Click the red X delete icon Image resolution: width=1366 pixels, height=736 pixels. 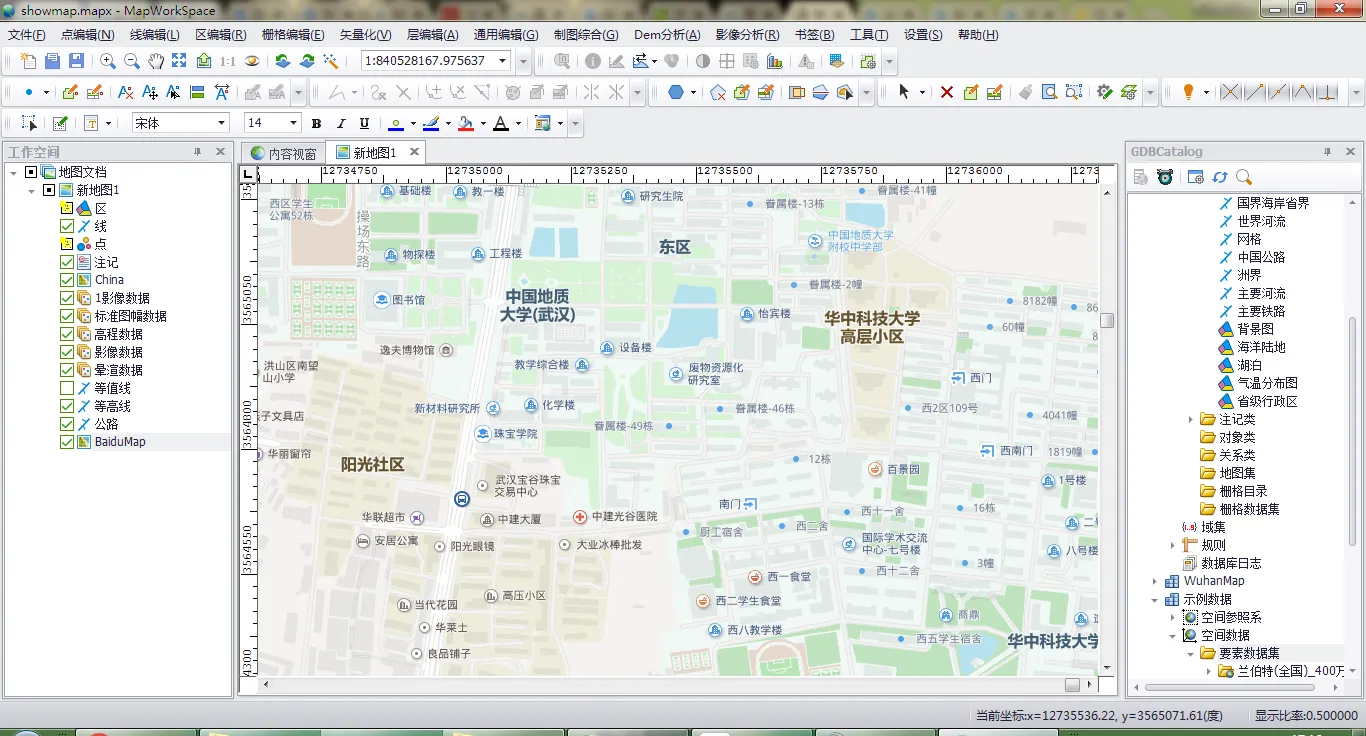(x=946, y=92)
